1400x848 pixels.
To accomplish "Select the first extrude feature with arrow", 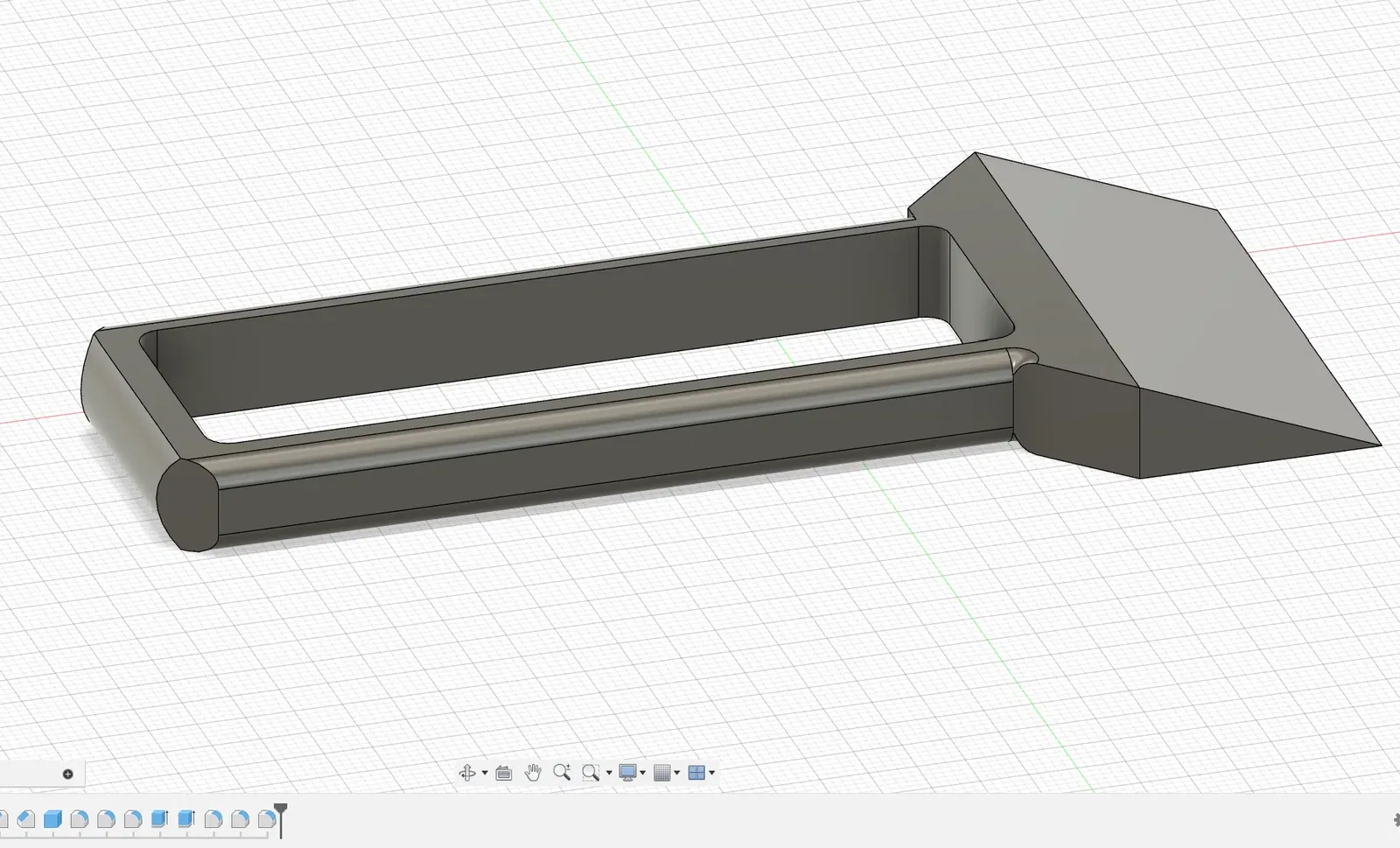I will tap(159, 819).
